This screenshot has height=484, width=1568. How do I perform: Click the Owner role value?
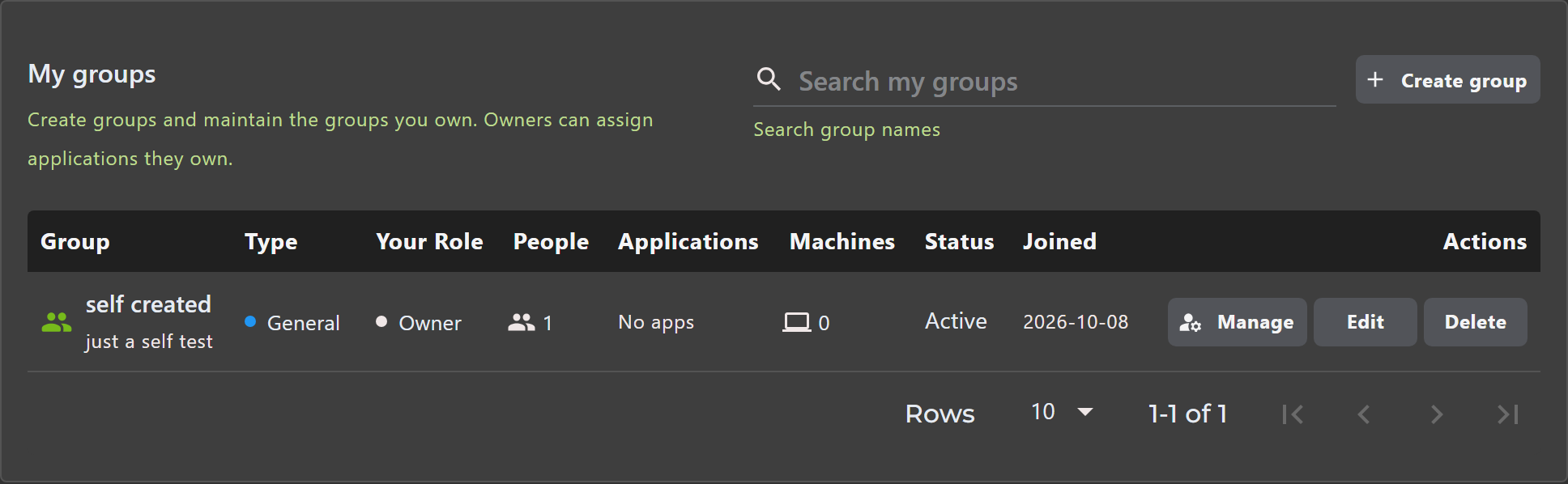pyautogui.click(x=430, y=323)
